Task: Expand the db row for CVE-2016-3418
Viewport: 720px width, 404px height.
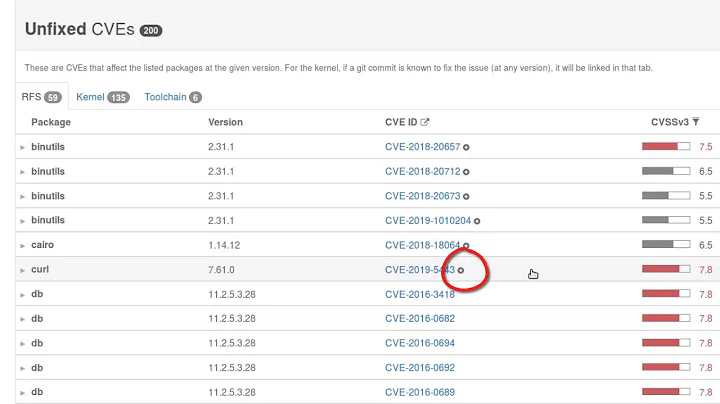Action: [x=22, y=295]
